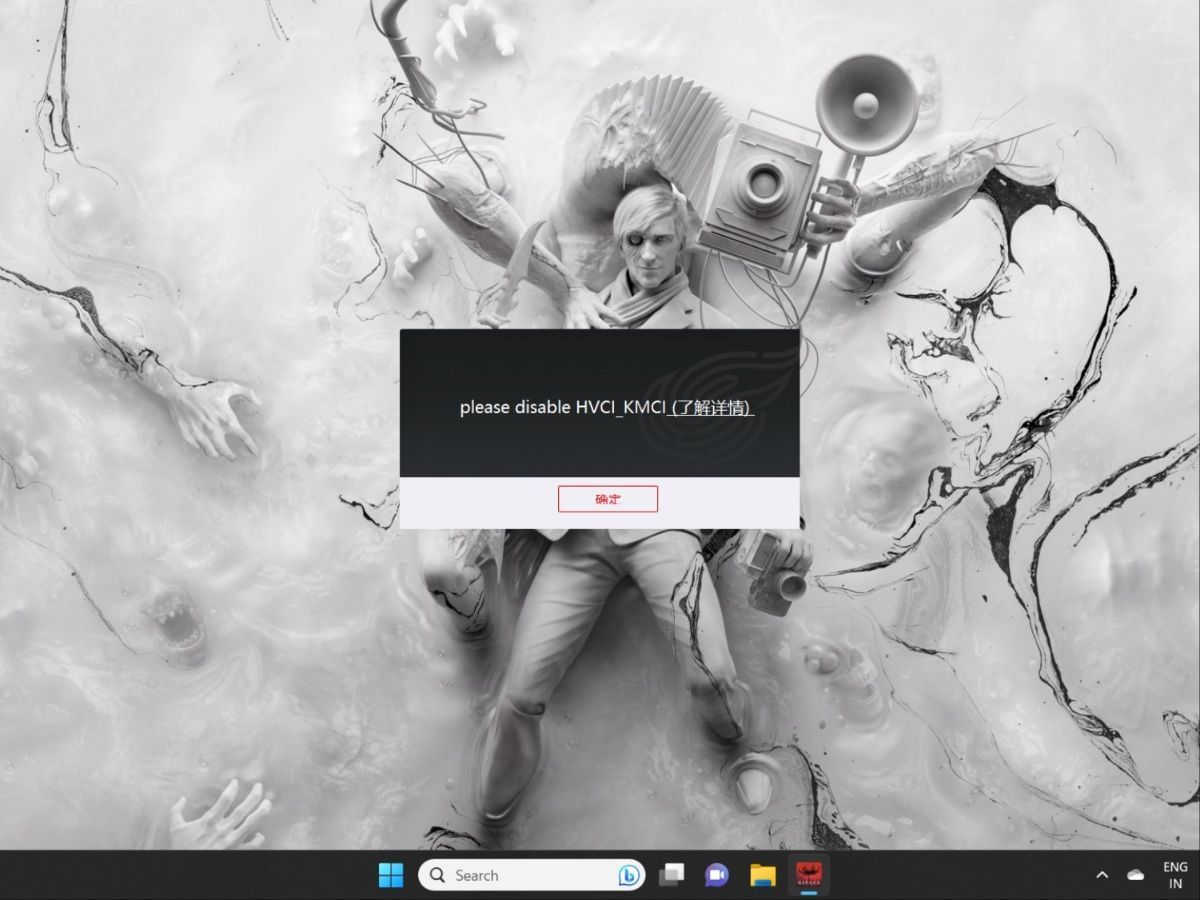Click the red Naraka game taskbar icon

(807, 875)
